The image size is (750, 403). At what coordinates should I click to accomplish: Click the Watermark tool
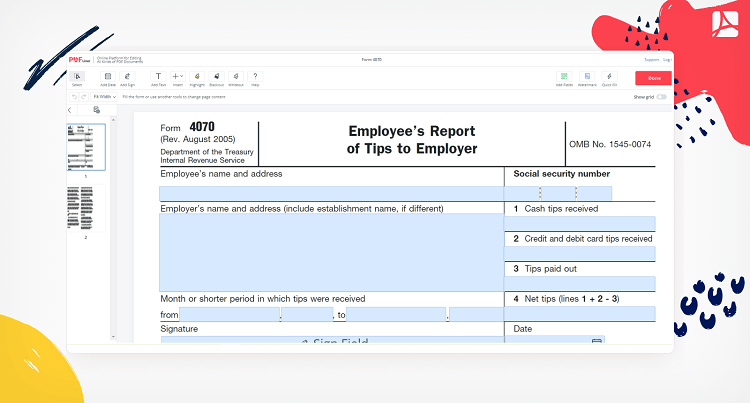(x=587, y=78)
